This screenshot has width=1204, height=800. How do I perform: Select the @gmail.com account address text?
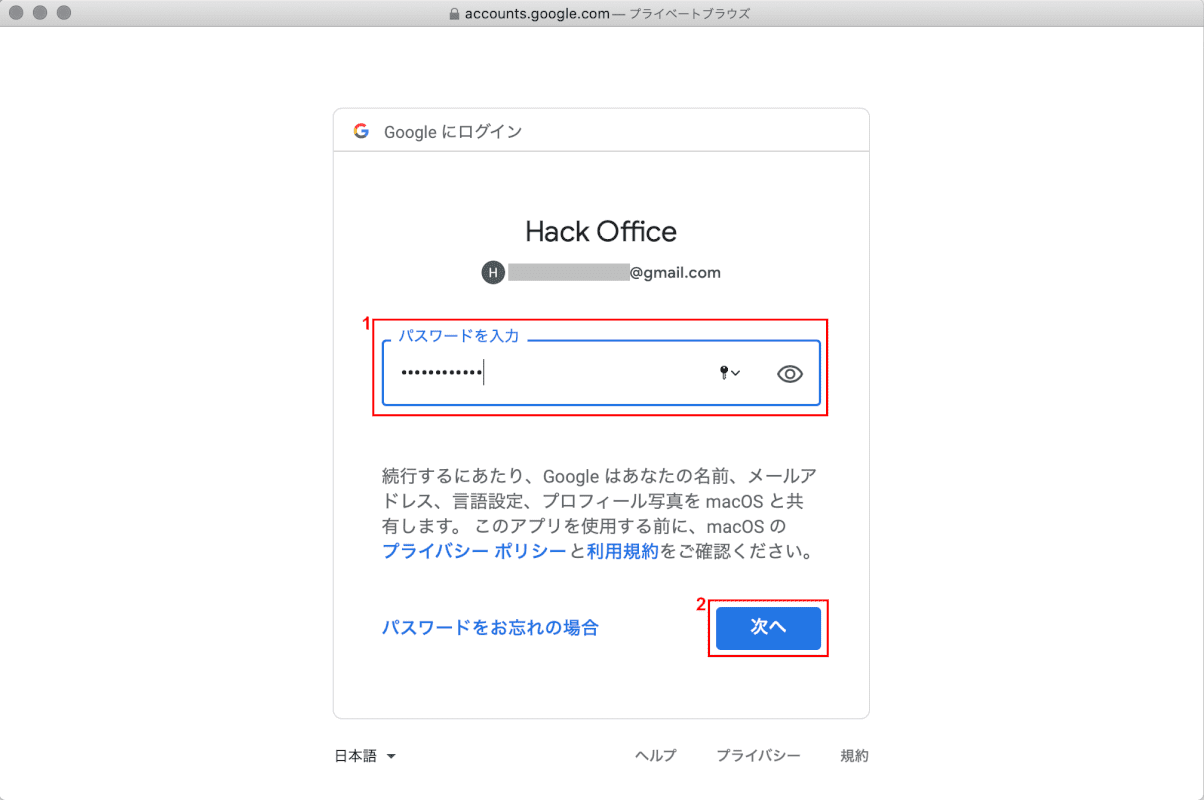click(675, 272)
